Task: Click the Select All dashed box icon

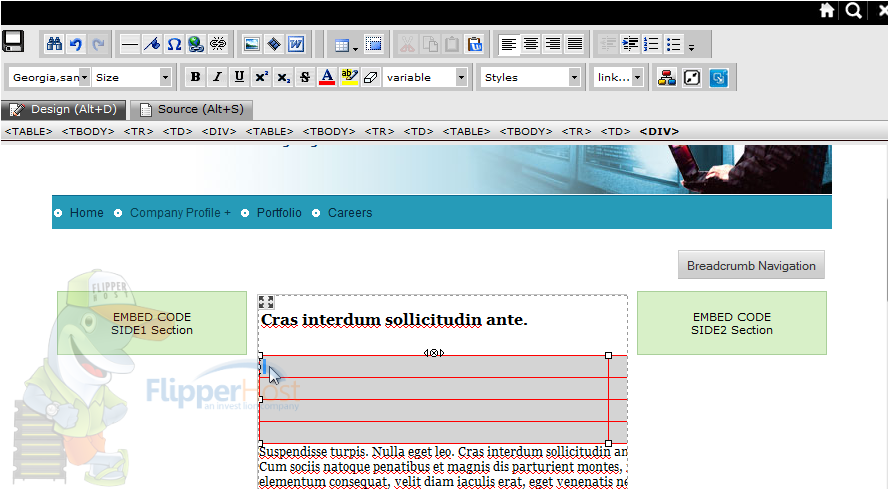Action: pos(374,44)
